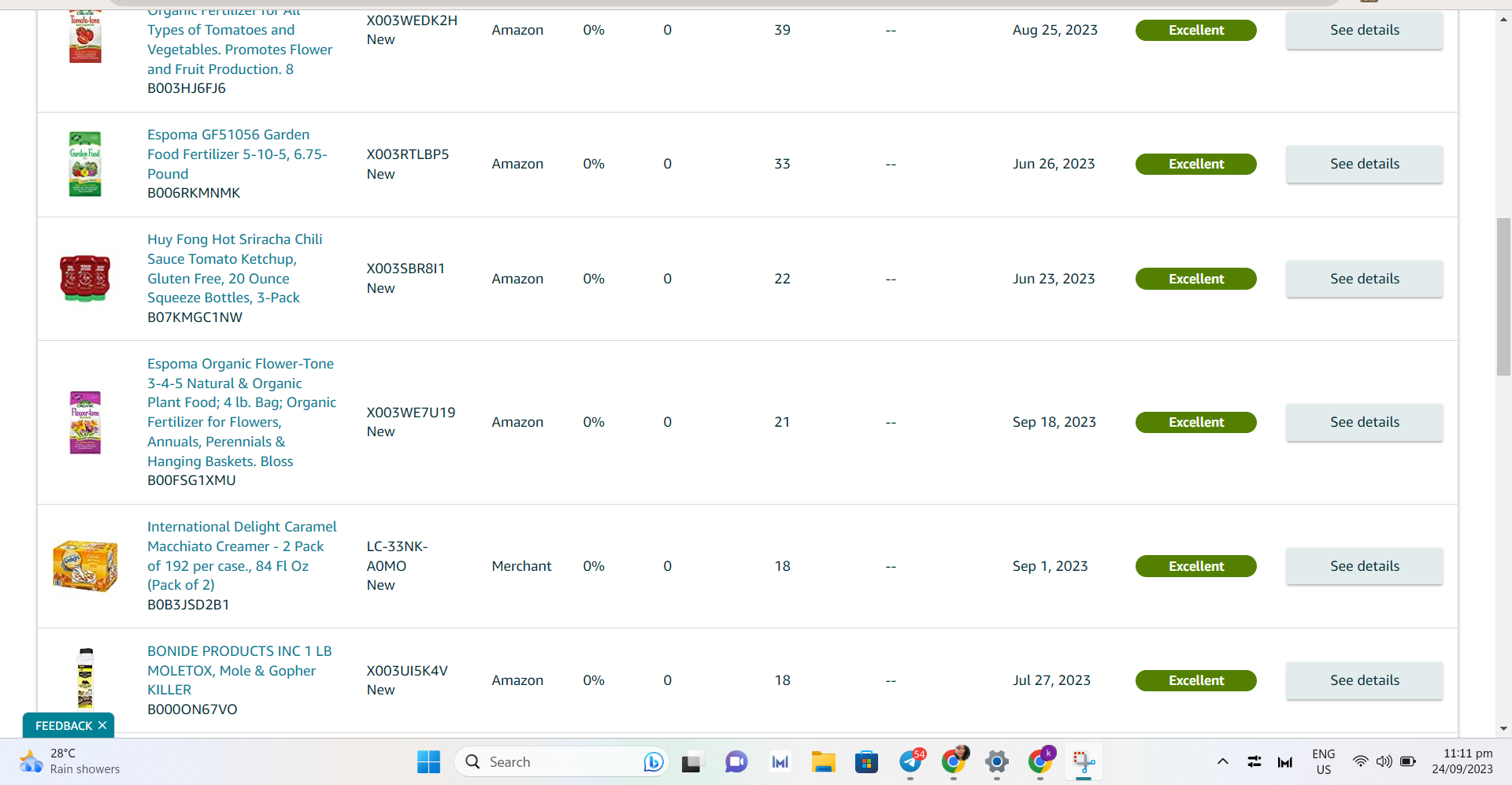This screenshot has height=785, width=1512.
Task: Switch to Chrome with purple K badge
Action: [1040, 761]
